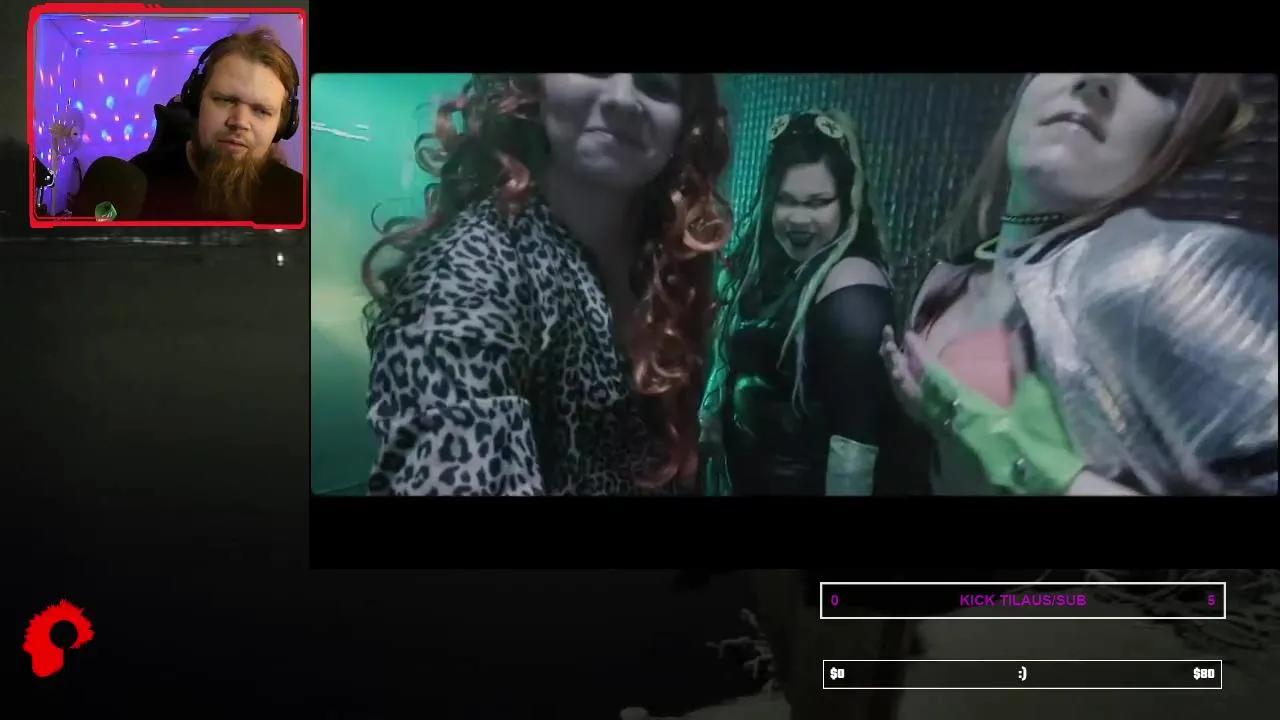
Task: Click the music video player
Action: 794,284
